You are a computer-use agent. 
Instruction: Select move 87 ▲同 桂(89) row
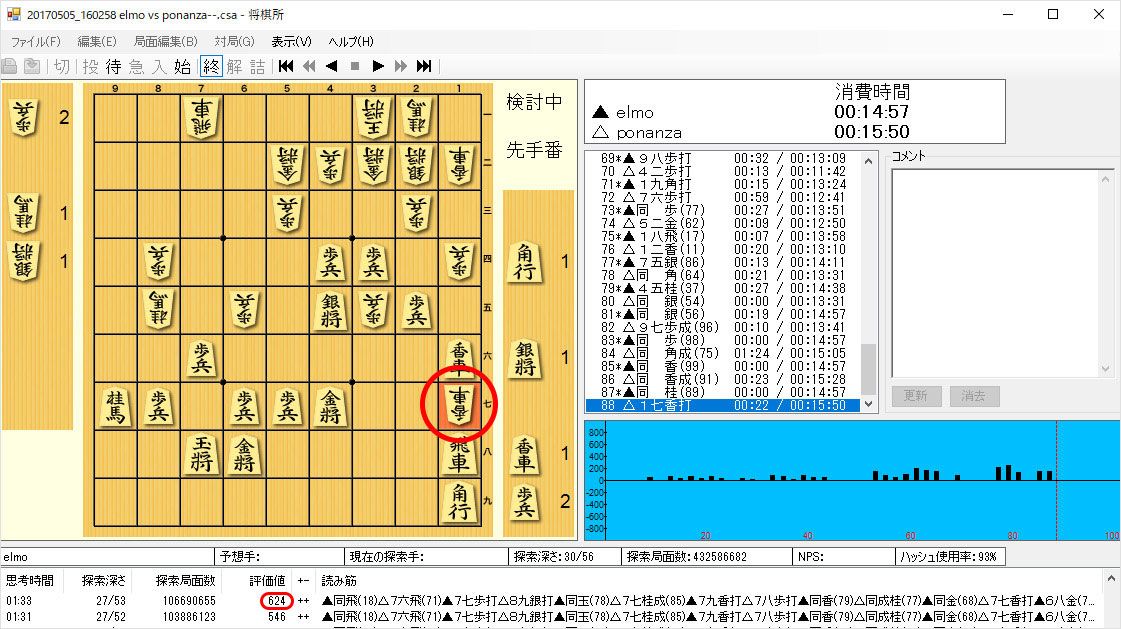tap(723, 392)
